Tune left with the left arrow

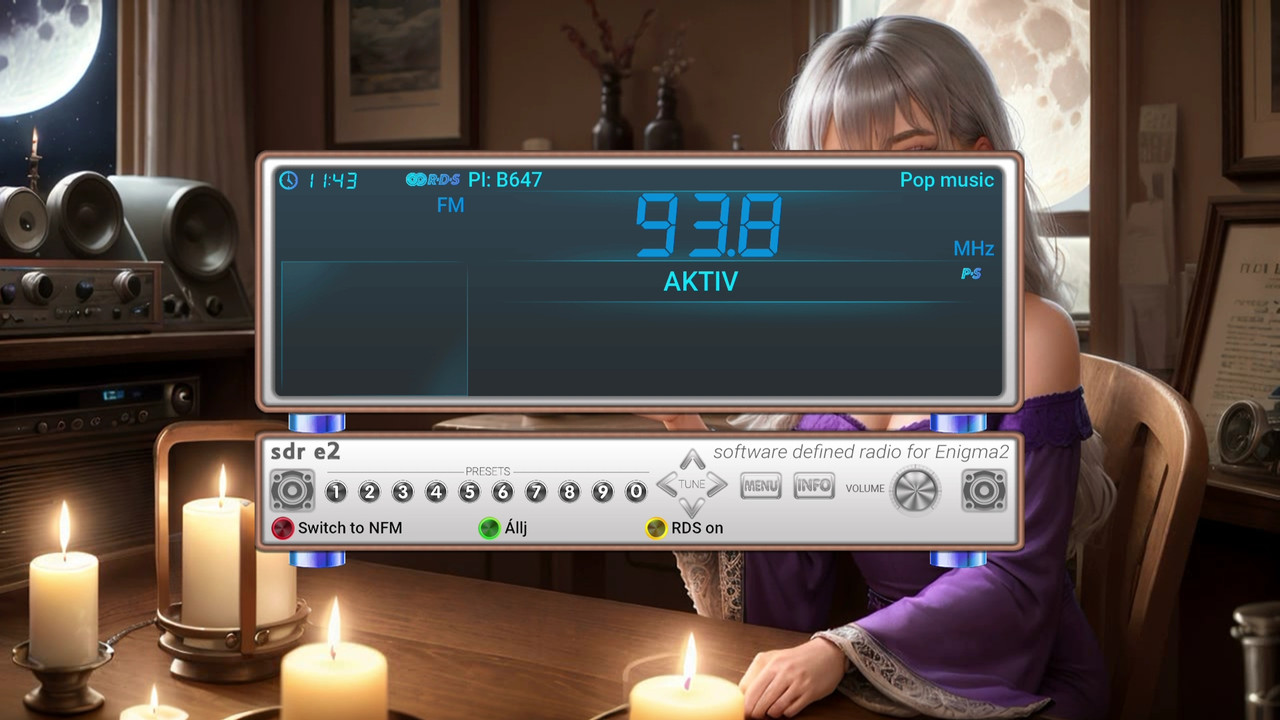tap(668, 484)
